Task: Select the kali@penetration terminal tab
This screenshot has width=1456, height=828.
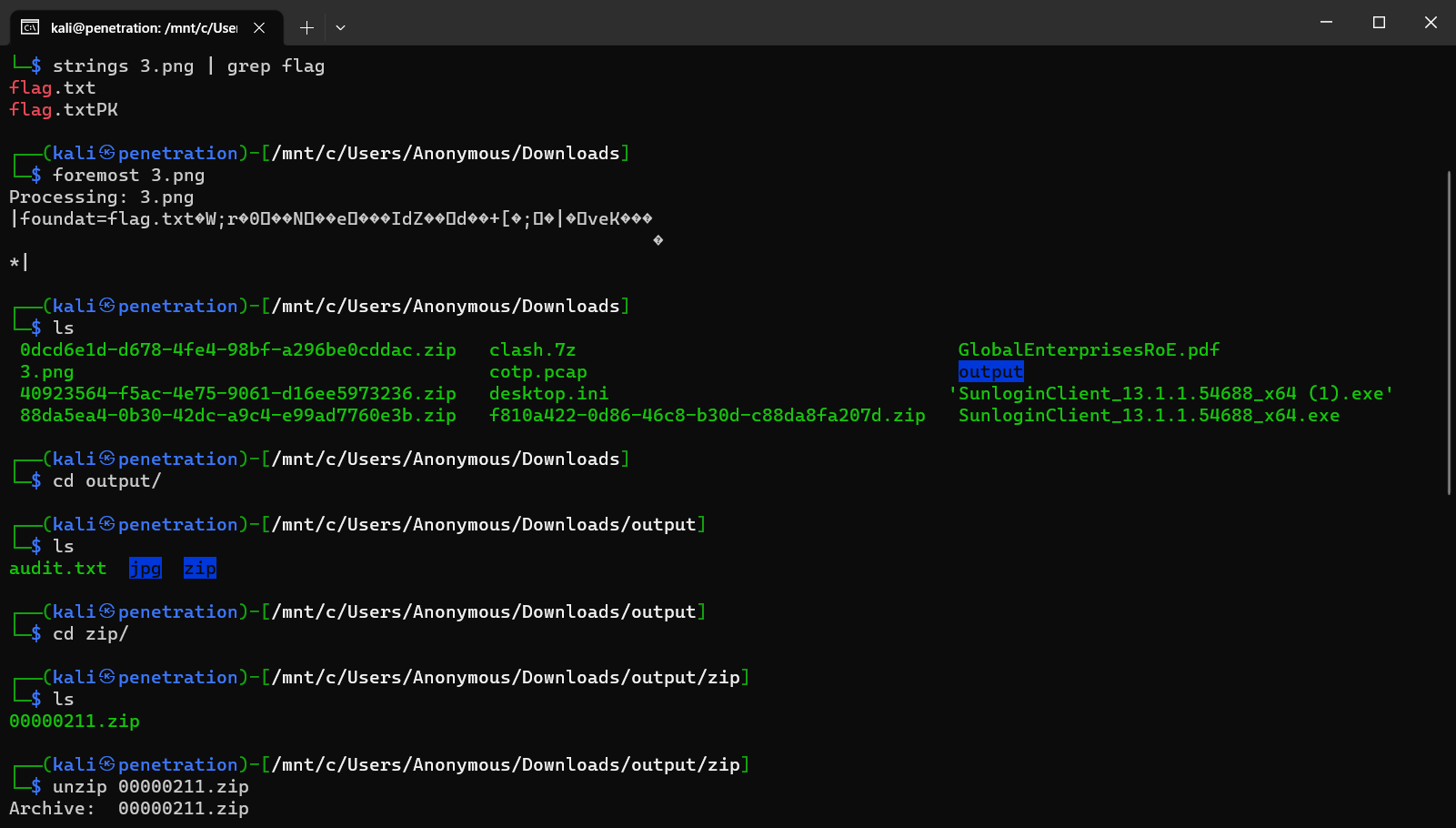Action: tap(146, 27)
